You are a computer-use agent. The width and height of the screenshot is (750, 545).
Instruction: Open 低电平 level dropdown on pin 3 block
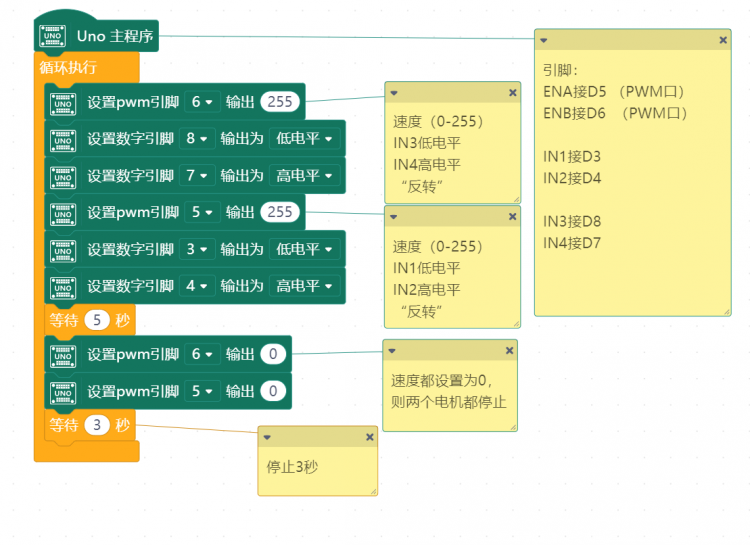coord(304,249)
